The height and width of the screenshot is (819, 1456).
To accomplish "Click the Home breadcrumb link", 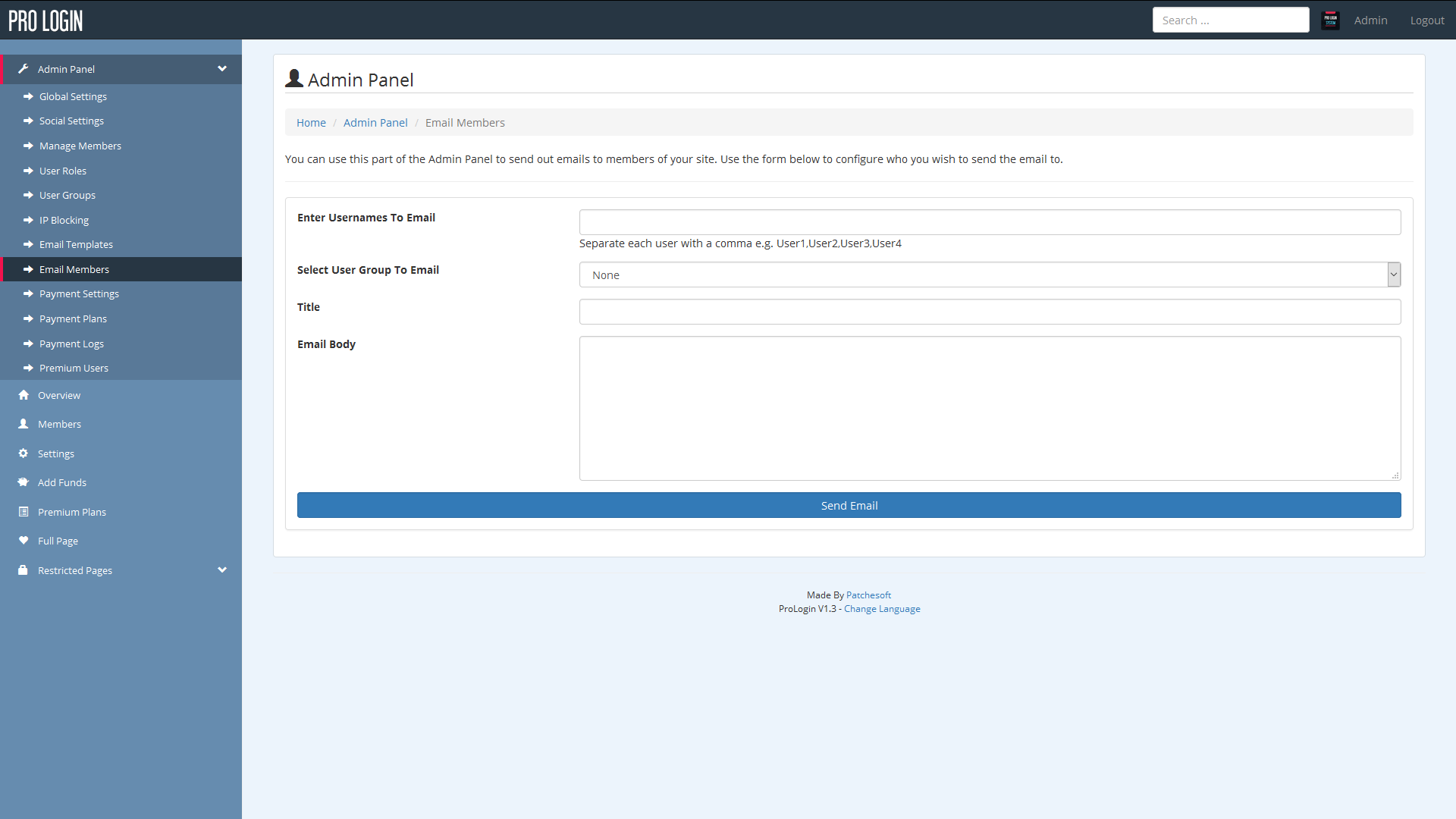I will [311, 123].
